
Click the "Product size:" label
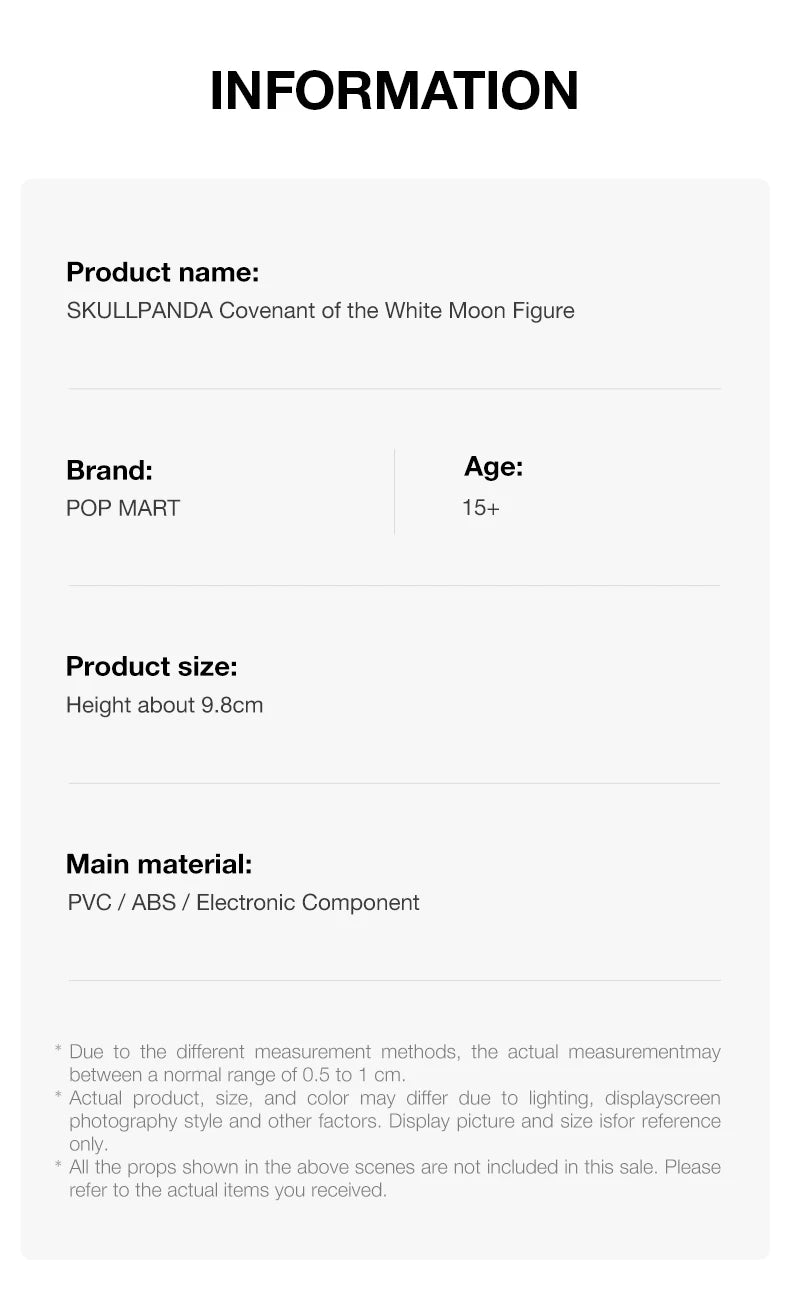pyautogui.click(x=151, y=666)
